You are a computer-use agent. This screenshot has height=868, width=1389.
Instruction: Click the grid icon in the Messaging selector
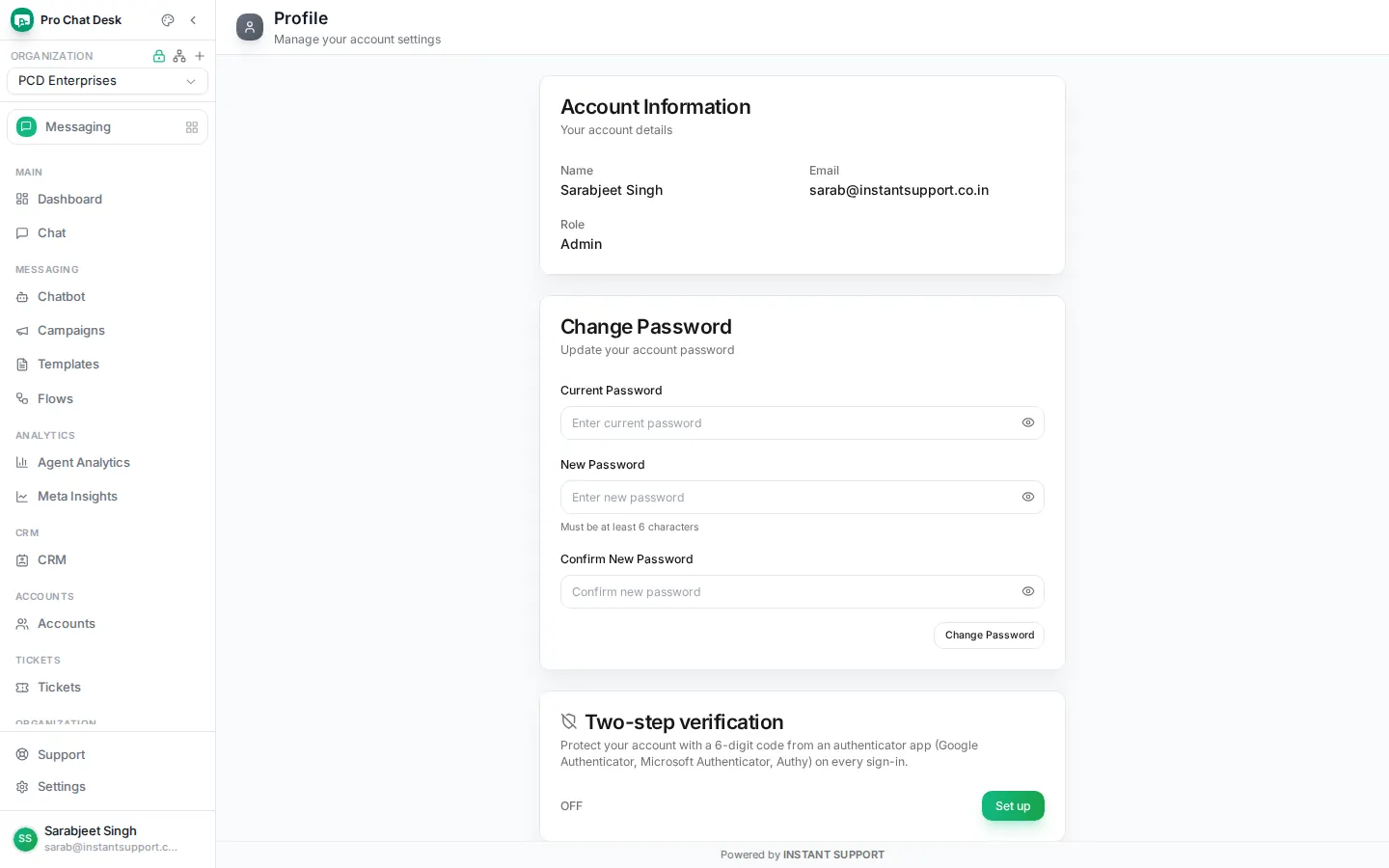[192, 127]
